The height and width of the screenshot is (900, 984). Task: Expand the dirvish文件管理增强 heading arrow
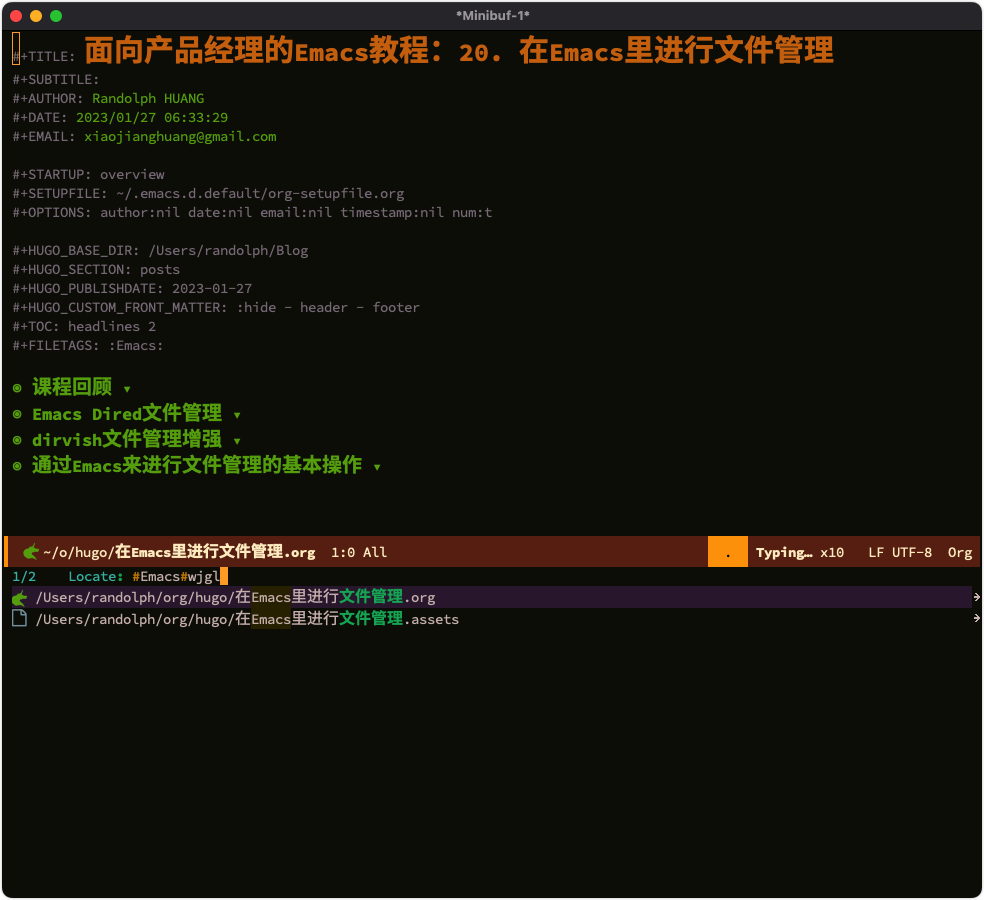click(237, 441)
